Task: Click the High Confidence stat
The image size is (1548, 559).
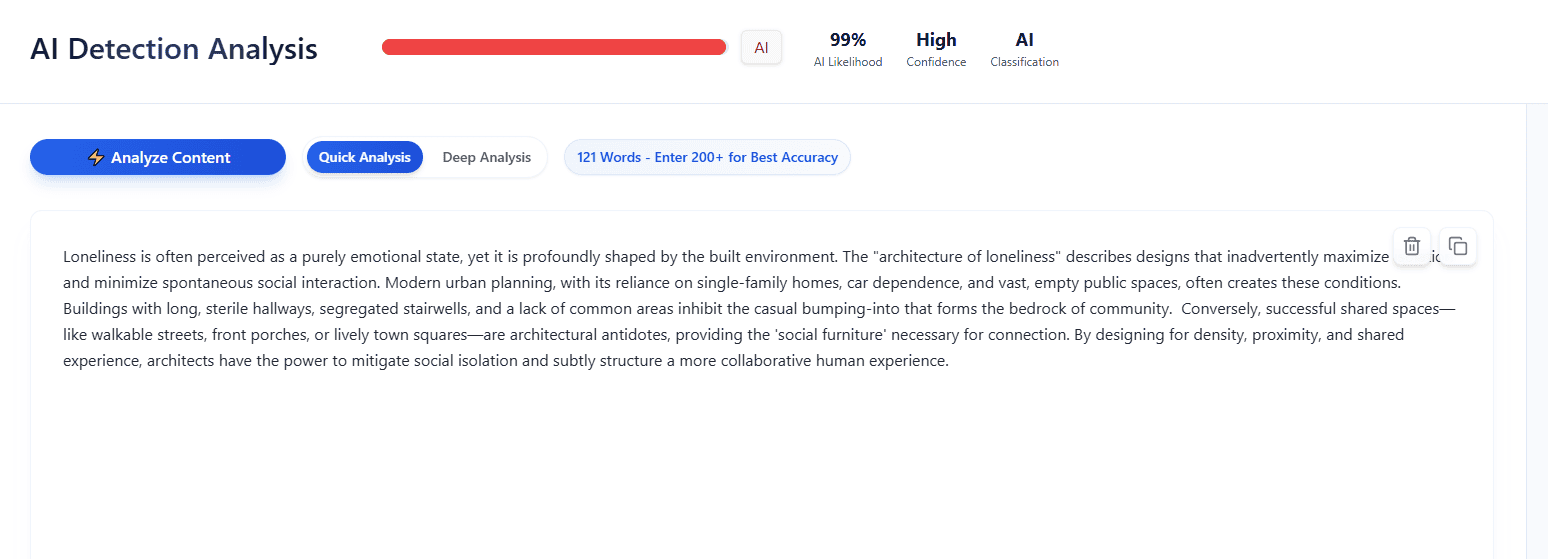Action: [936, 48]
